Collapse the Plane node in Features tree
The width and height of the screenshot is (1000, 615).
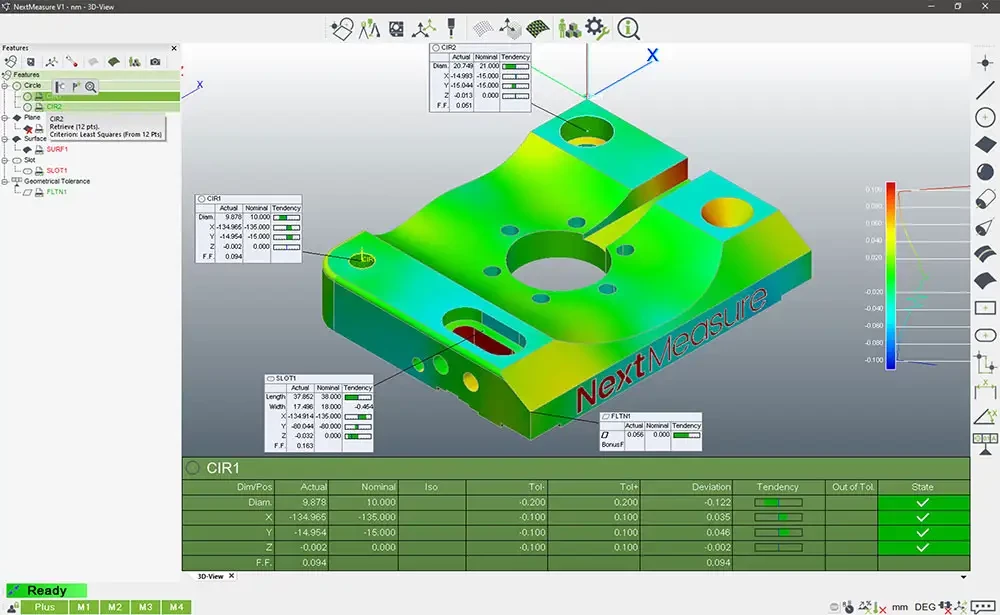coord(5,117)
